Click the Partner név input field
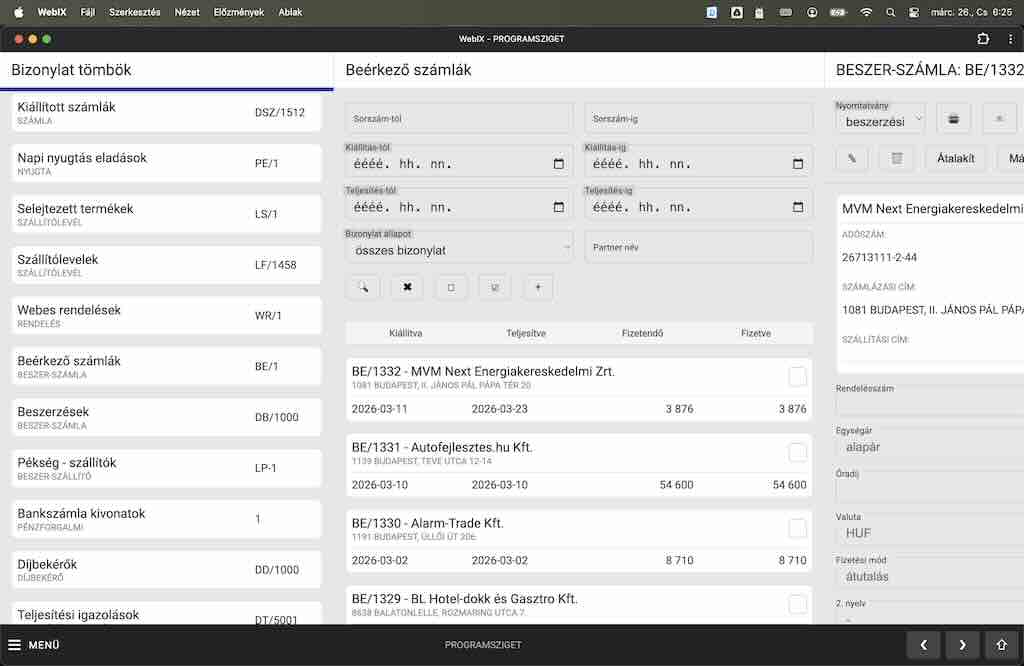 click(698, 247)
